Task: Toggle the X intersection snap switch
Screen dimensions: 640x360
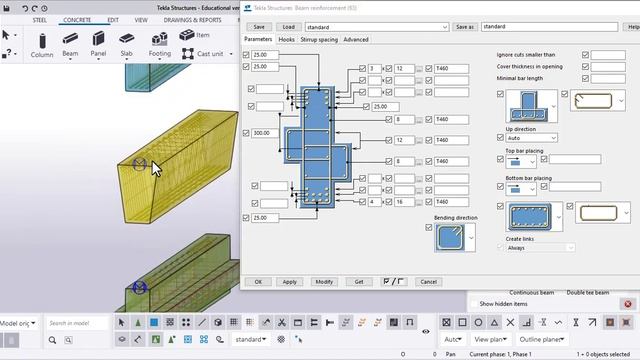Action: coord(510,322)
